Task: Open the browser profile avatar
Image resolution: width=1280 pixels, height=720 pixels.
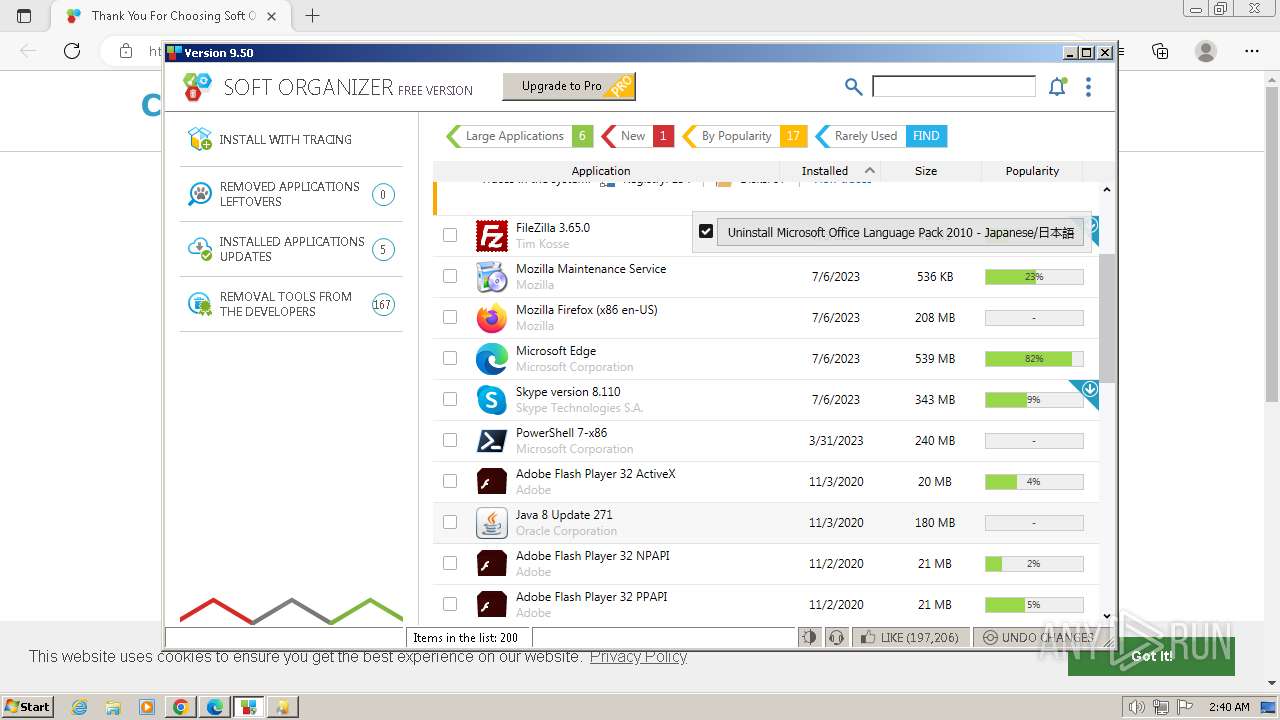Action: point(1206,51)
